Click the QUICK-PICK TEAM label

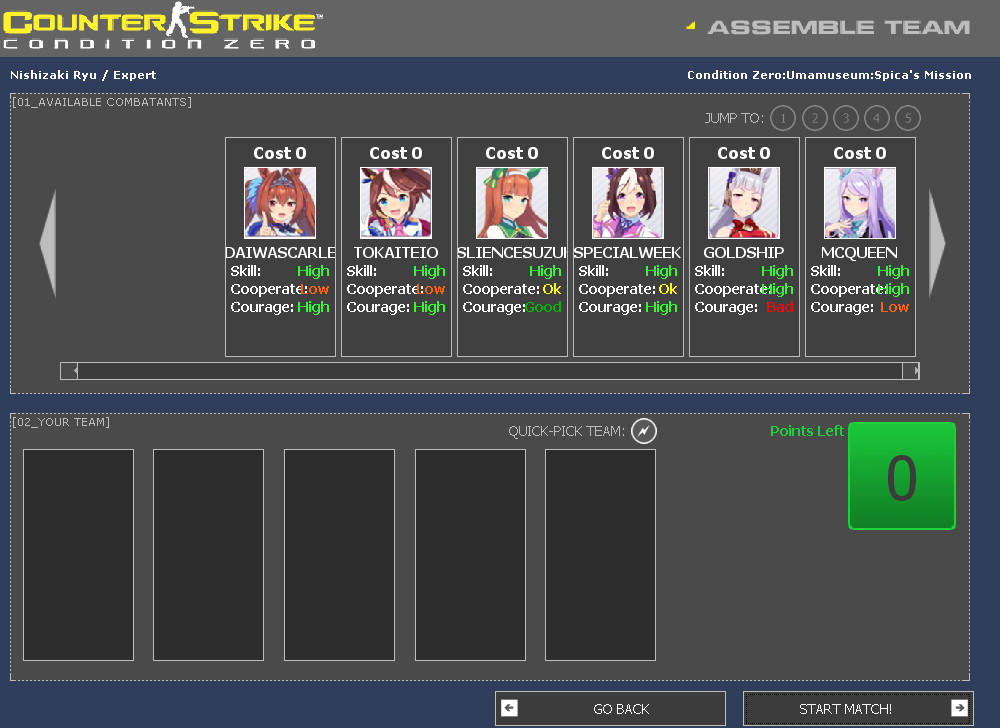(566, 432)
